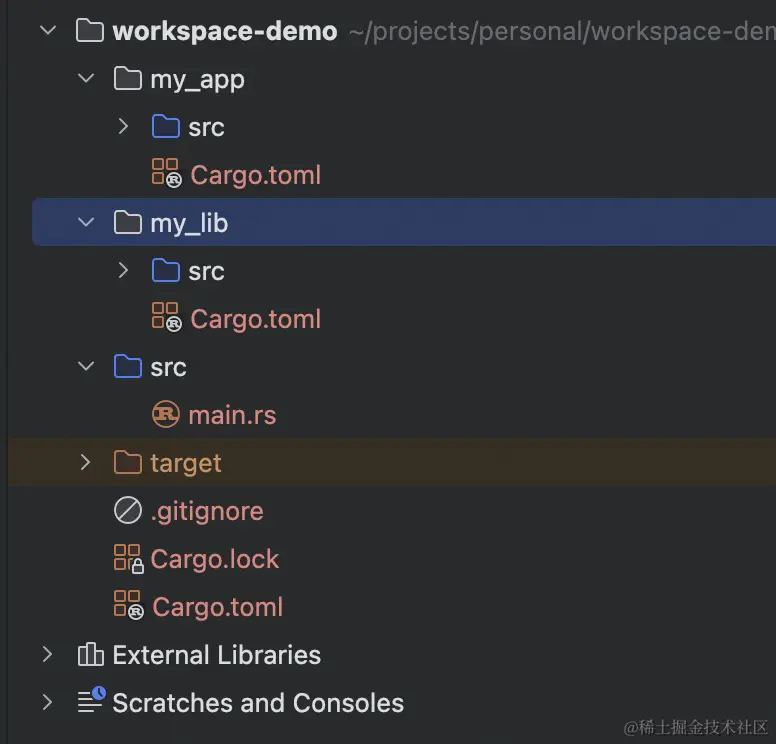Expand the src folder inside my_app
This screenshot has height=744, width=776.
pyautogui.click(x=123, y=127)
